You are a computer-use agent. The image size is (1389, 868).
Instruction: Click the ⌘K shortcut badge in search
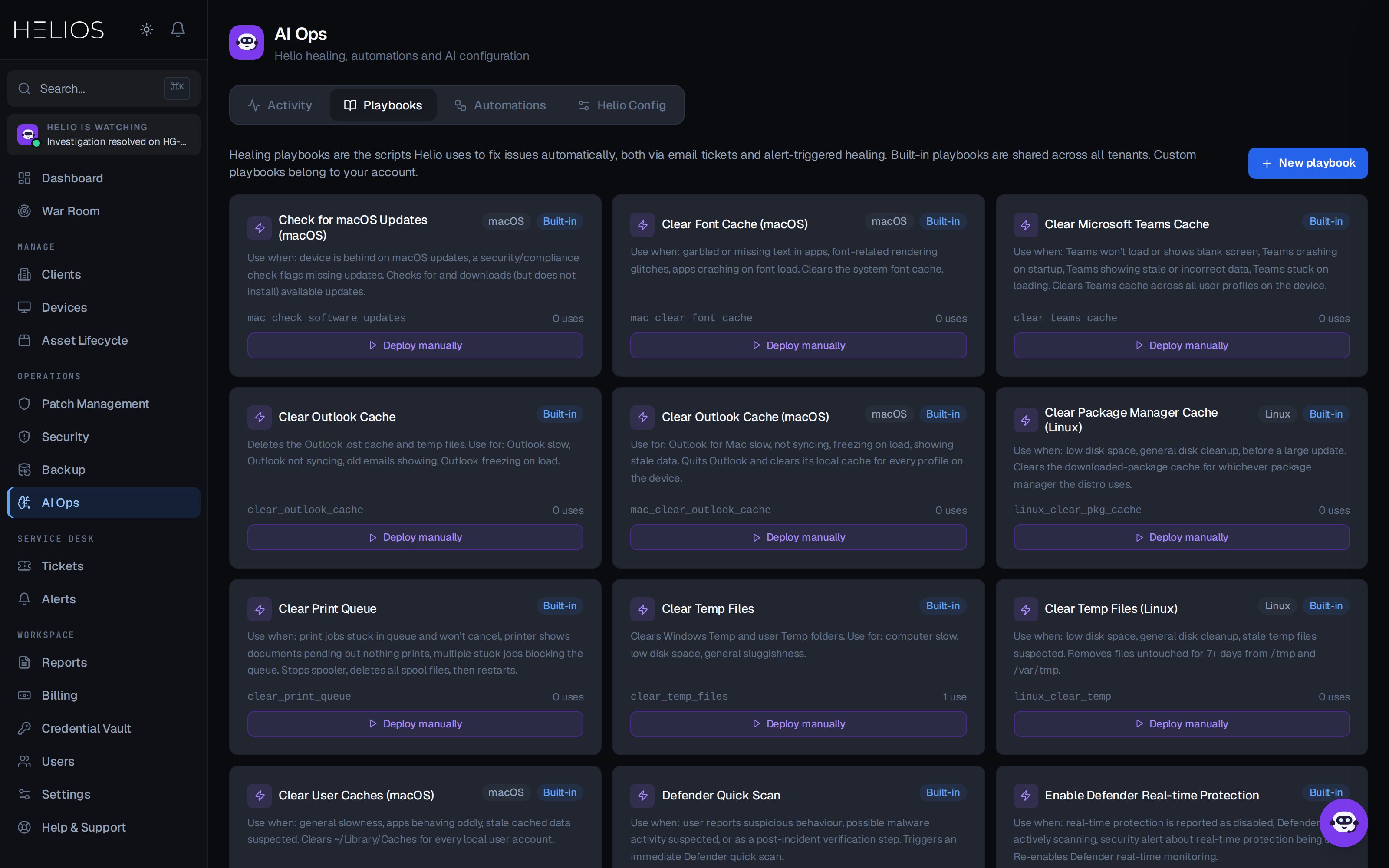point(177,88)
